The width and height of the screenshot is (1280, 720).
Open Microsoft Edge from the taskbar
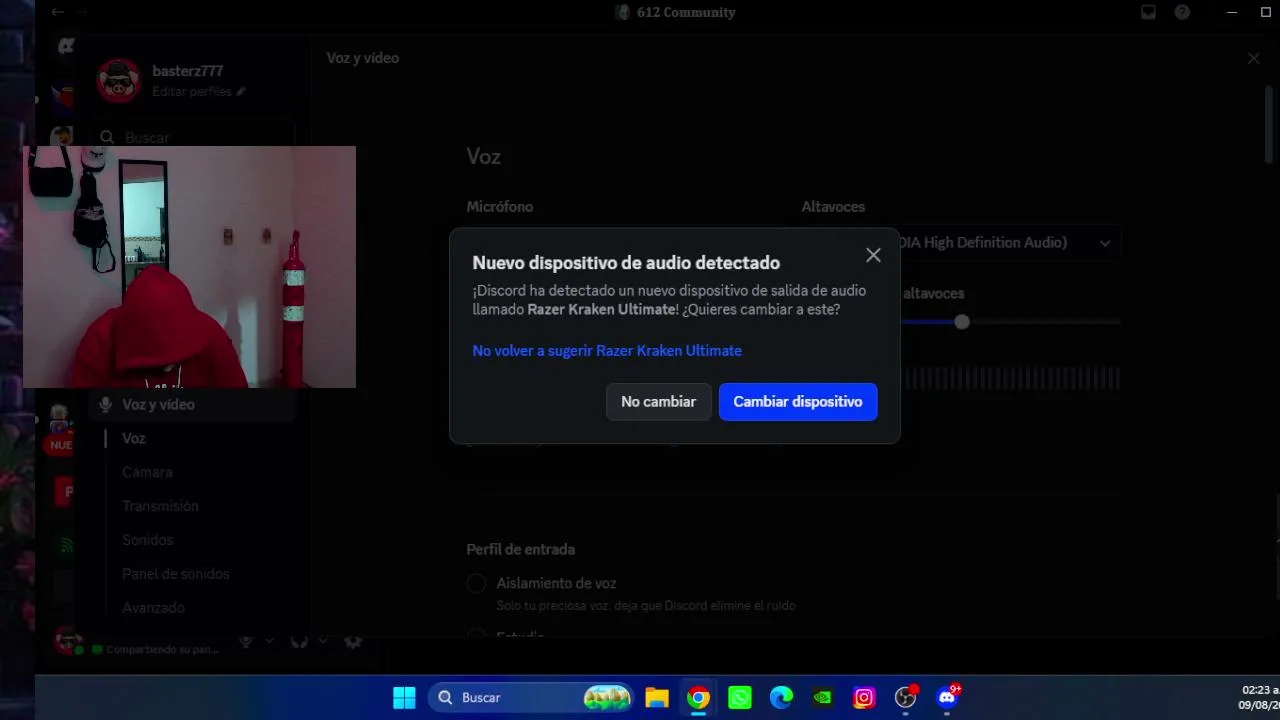pos(781,698)
